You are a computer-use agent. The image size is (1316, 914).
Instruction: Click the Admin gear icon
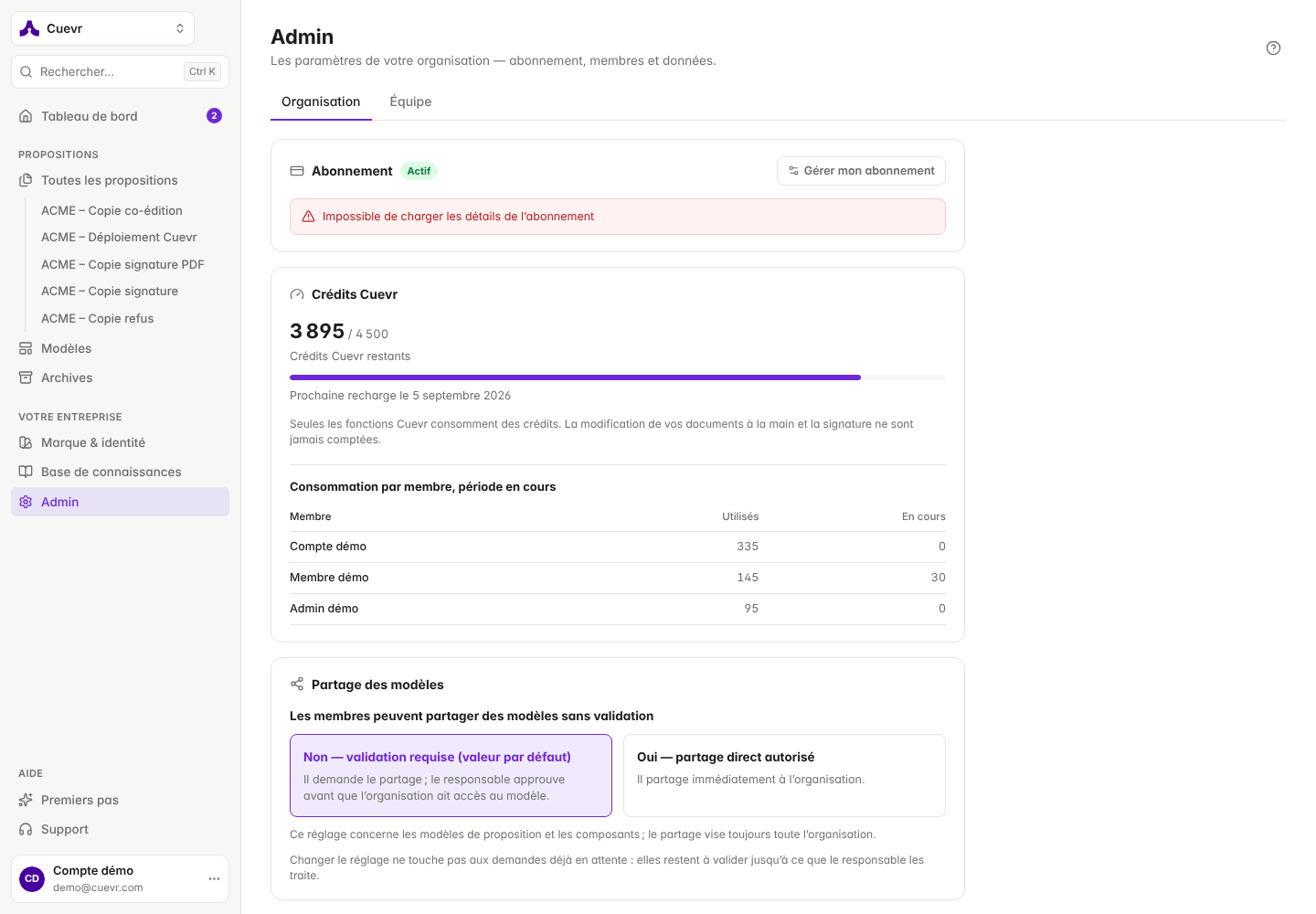26,502
